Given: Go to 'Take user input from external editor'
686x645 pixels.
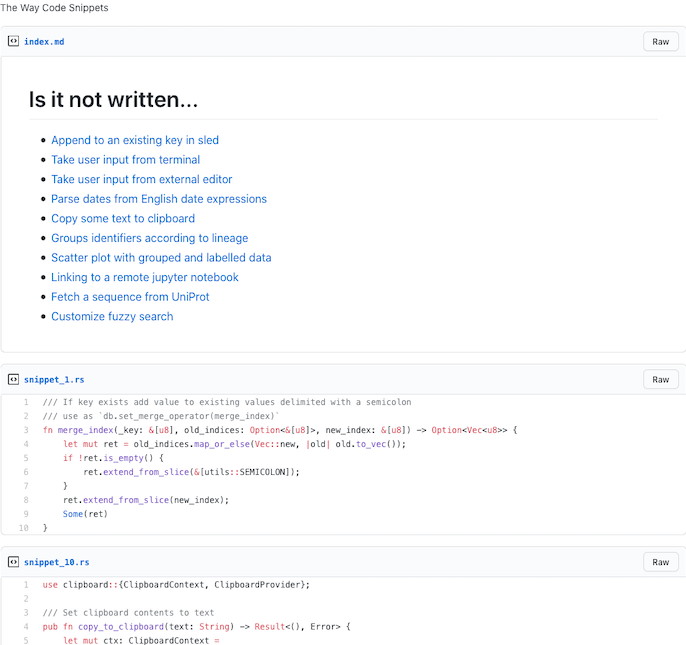Looking at the screenshot, I should [x=142, y=179].
